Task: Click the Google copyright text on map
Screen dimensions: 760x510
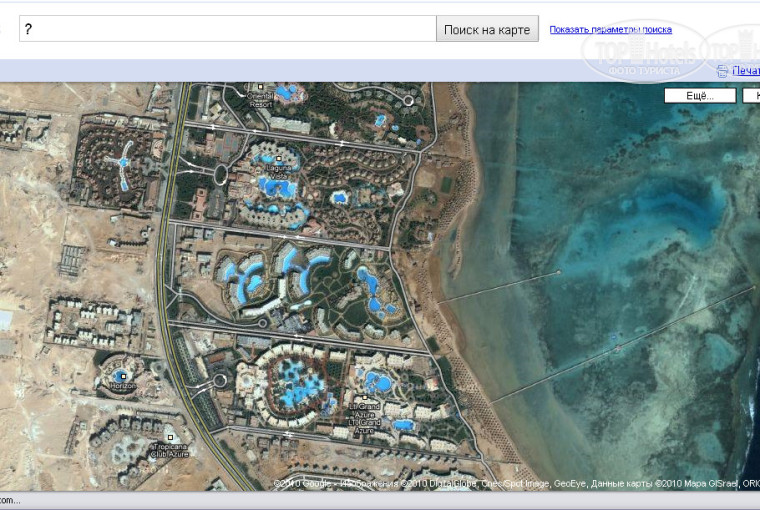Action: (x=305, y=484)
